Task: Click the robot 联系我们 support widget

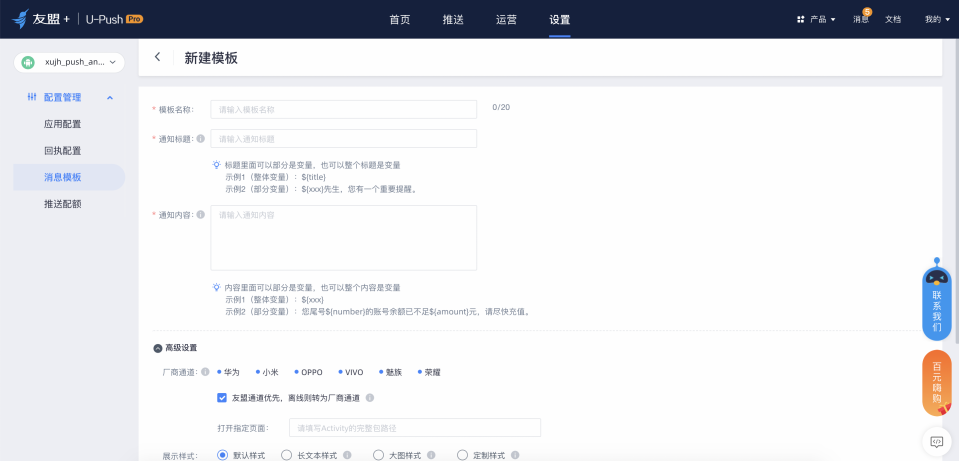Action: point(936,300)
